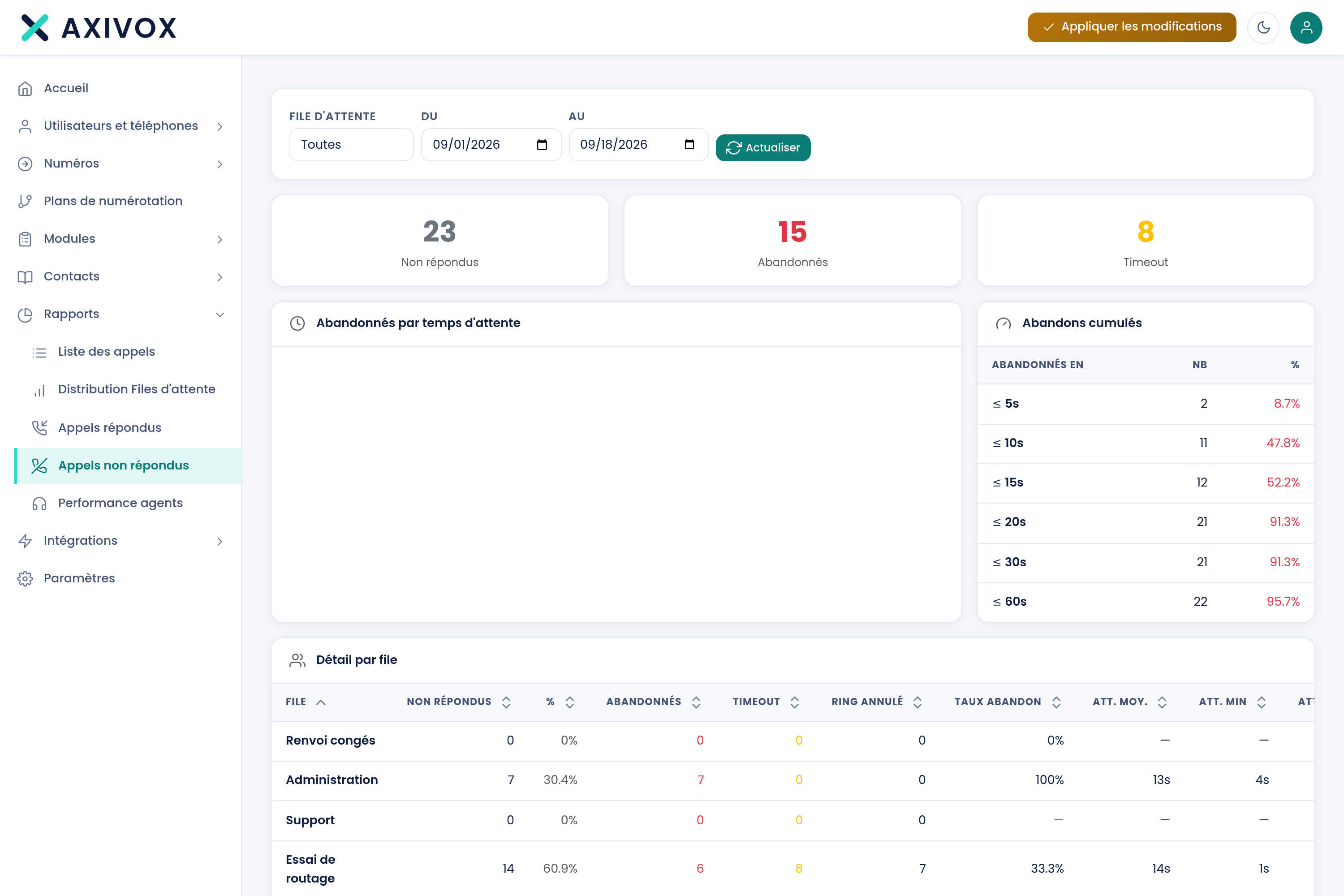The image size is (1344, 896).
Task: Click the home icon beside Accueil
Action: (25, 89)
